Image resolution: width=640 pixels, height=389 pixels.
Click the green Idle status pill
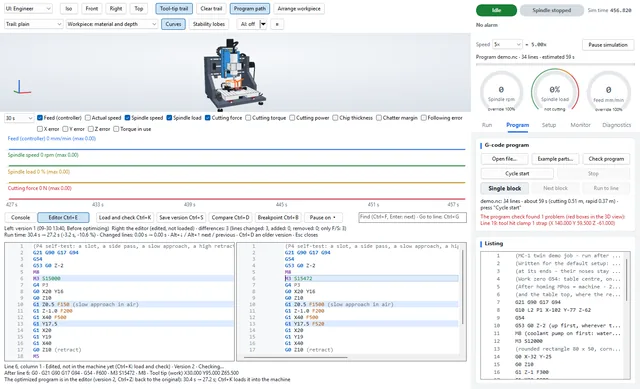click(x=496, y=10)
